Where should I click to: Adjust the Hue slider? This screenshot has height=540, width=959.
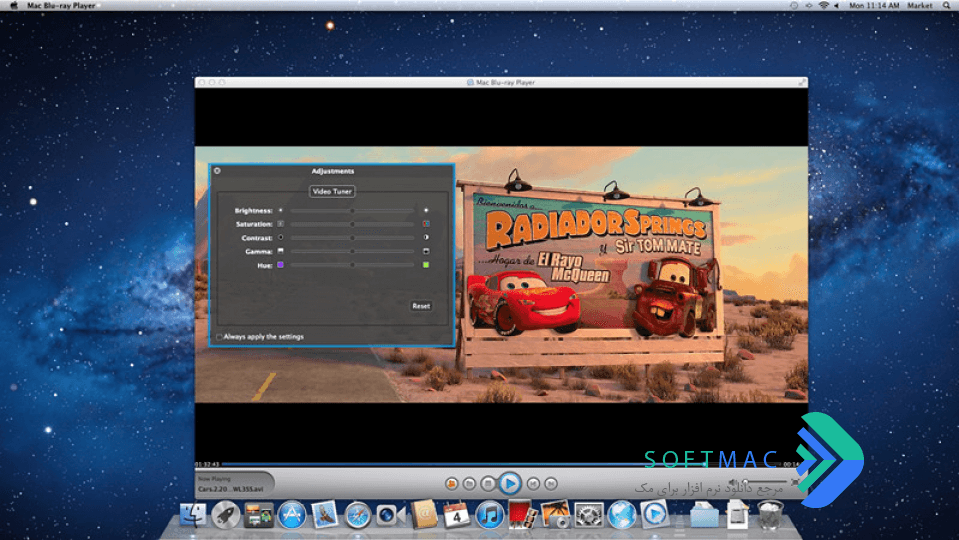(x=352, y=265)
